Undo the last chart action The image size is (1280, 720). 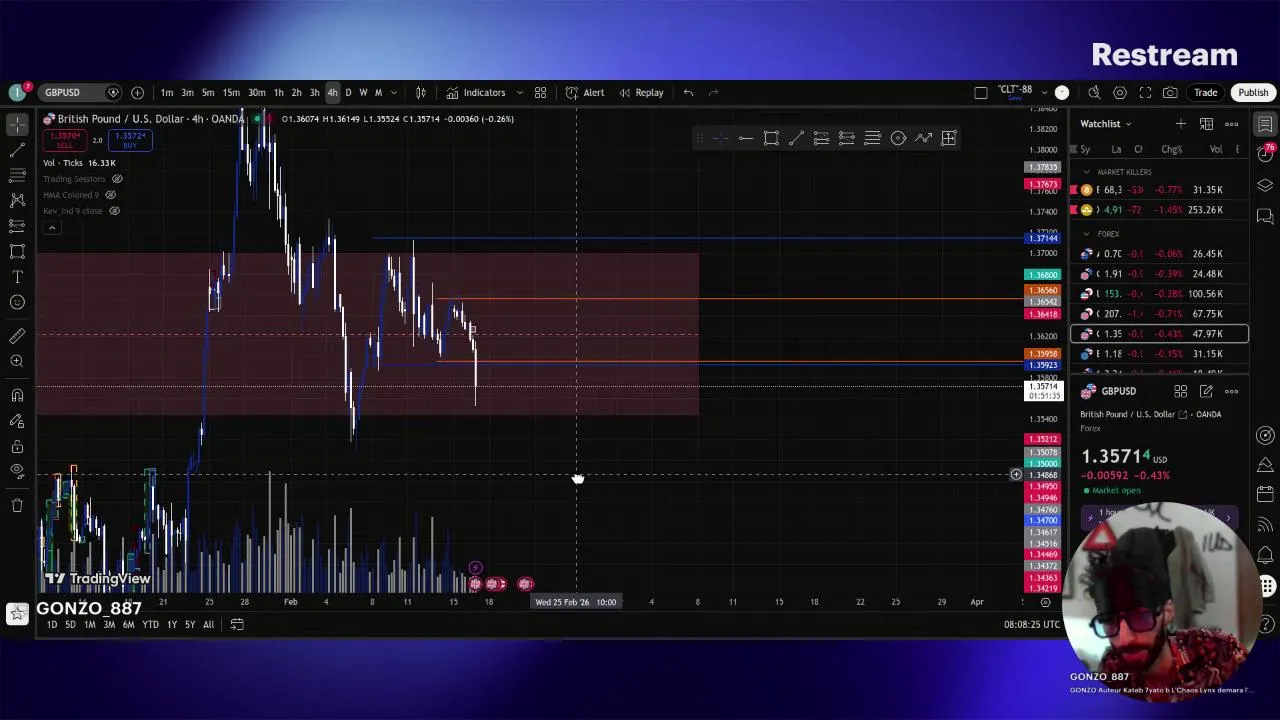pos(688,92)
